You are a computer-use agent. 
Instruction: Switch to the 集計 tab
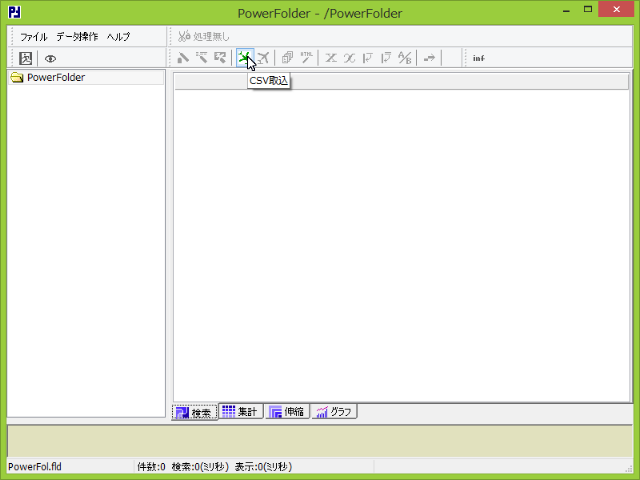240,411
